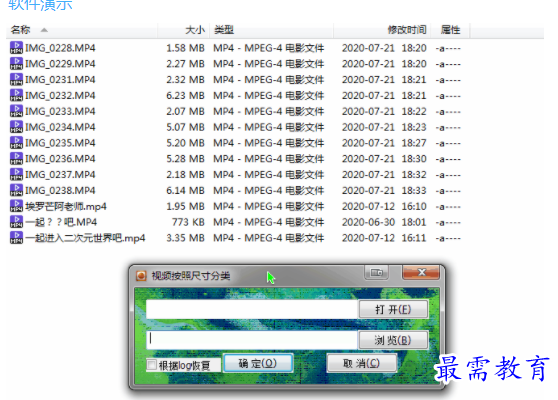Select the 一起进入二次元世界吧.mp4 file icon
The width and height of the screenshot is (558, 400).
click(16, 237)
